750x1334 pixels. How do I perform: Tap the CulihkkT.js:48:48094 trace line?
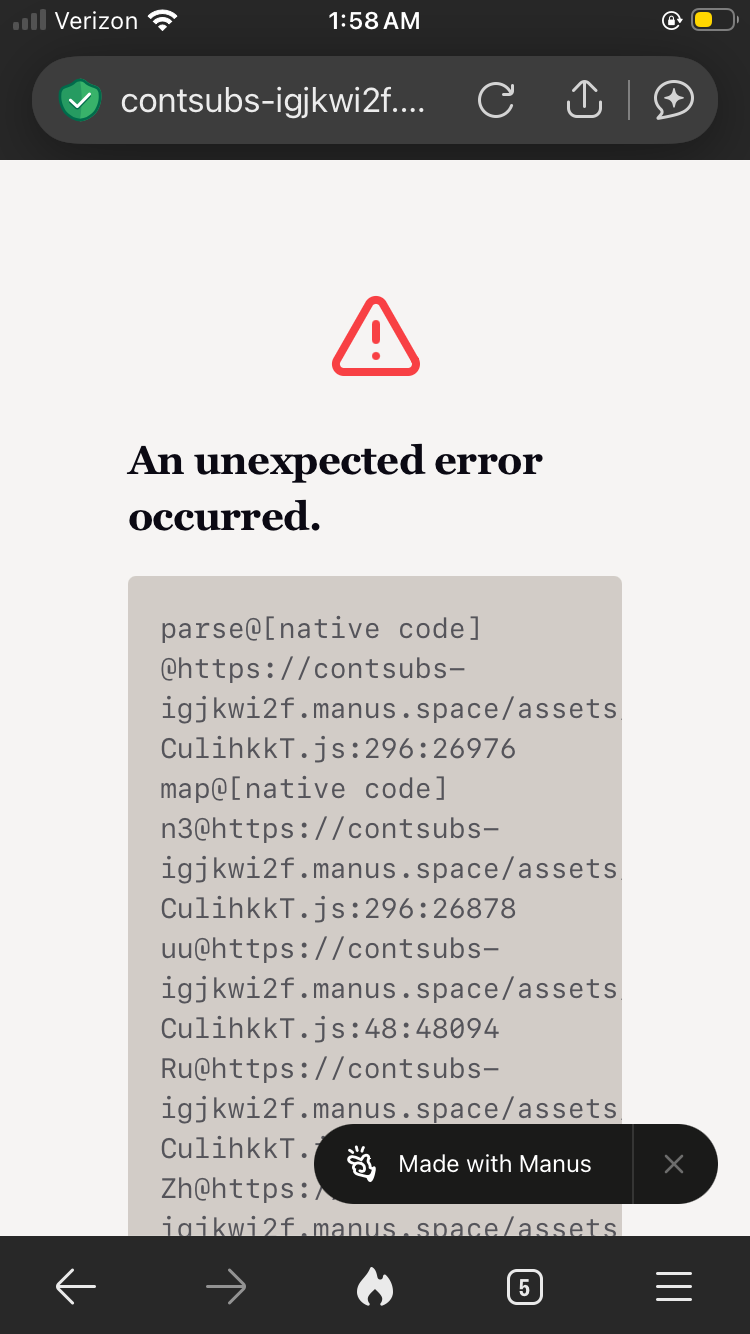(330, 1028)
